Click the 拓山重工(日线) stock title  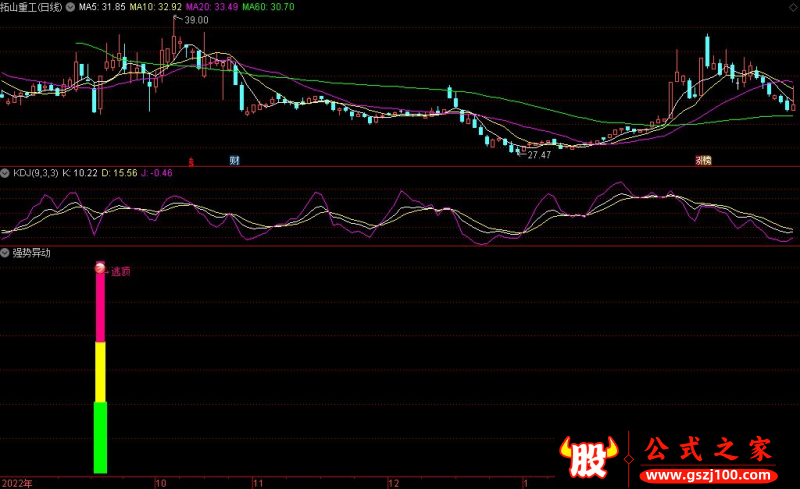[x=32, y=6]
